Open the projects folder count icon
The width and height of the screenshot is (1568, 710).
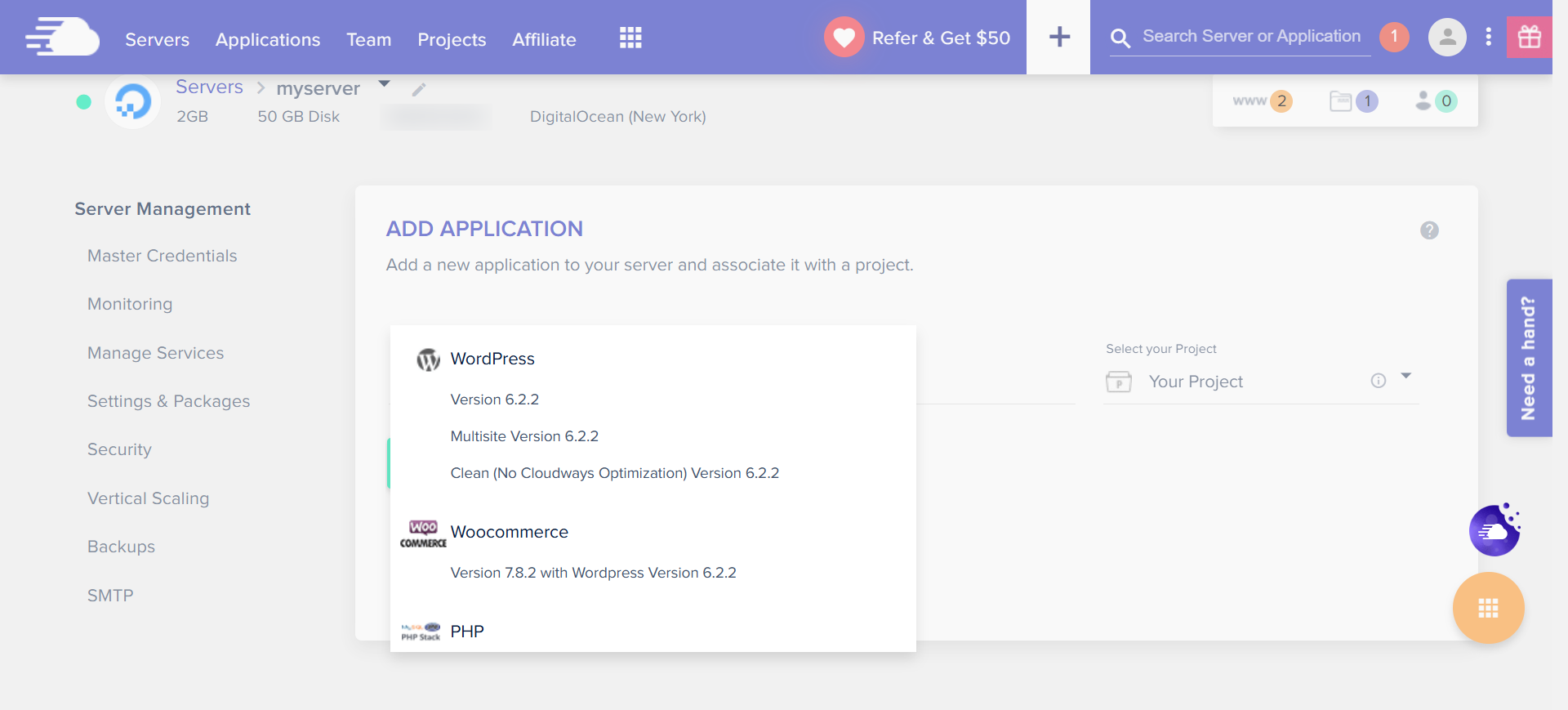click(1353, 101)
